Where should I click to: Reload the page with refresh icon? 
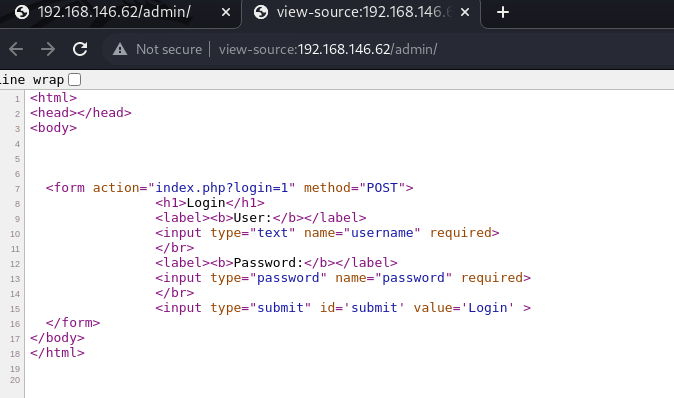(80, 49)
